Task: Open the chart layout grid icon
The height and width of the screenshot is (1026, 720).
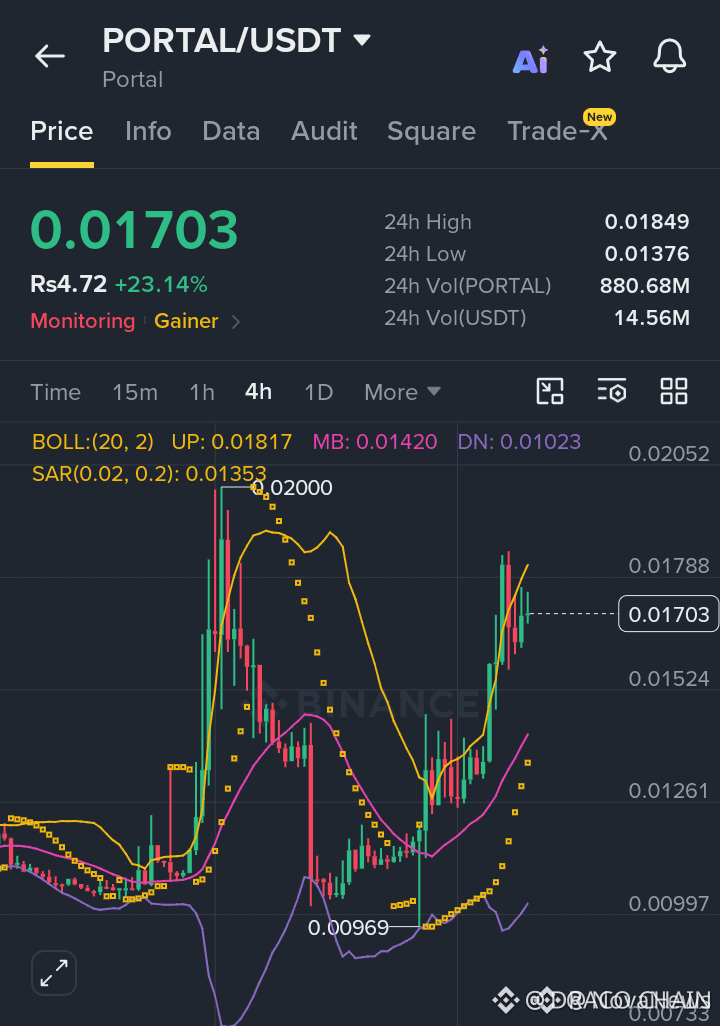Action: 674,391
